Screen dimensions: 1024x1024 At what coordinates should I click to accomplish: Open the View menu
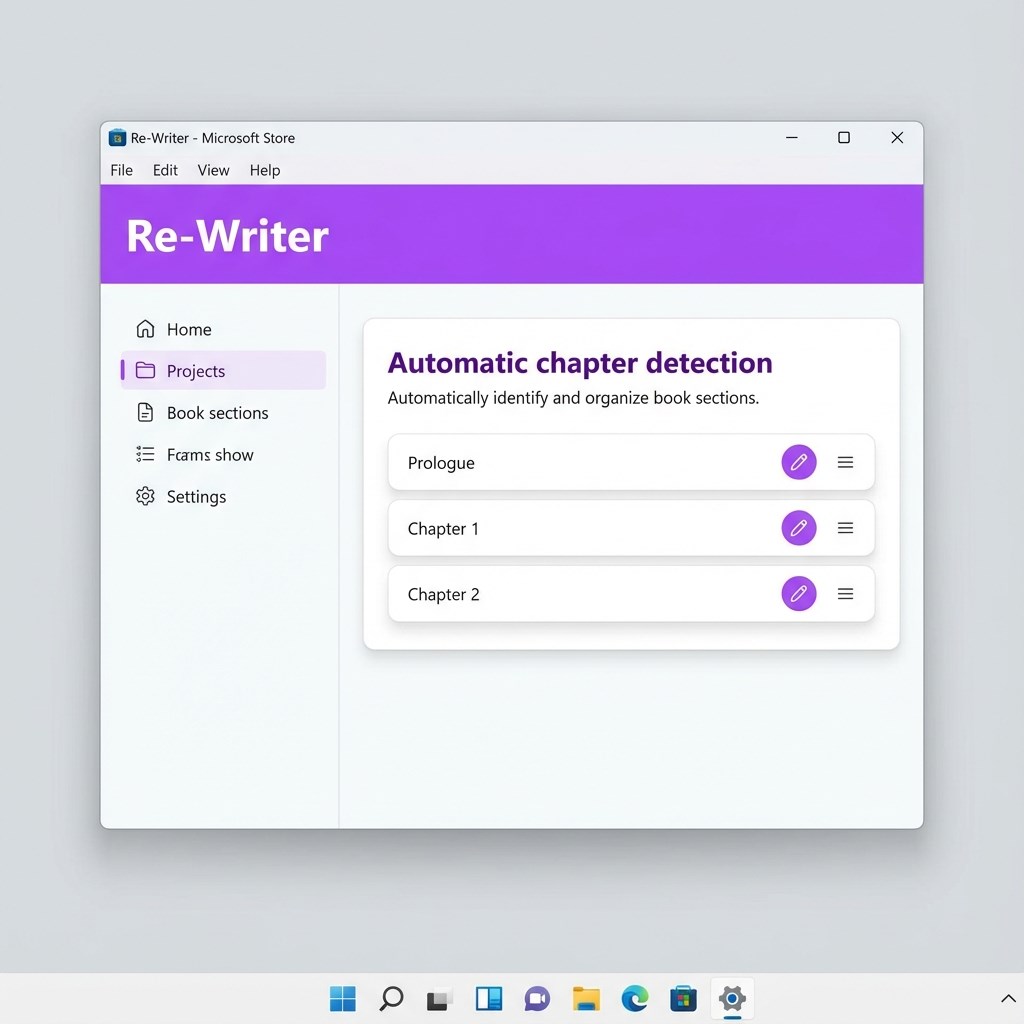(213, 170)
